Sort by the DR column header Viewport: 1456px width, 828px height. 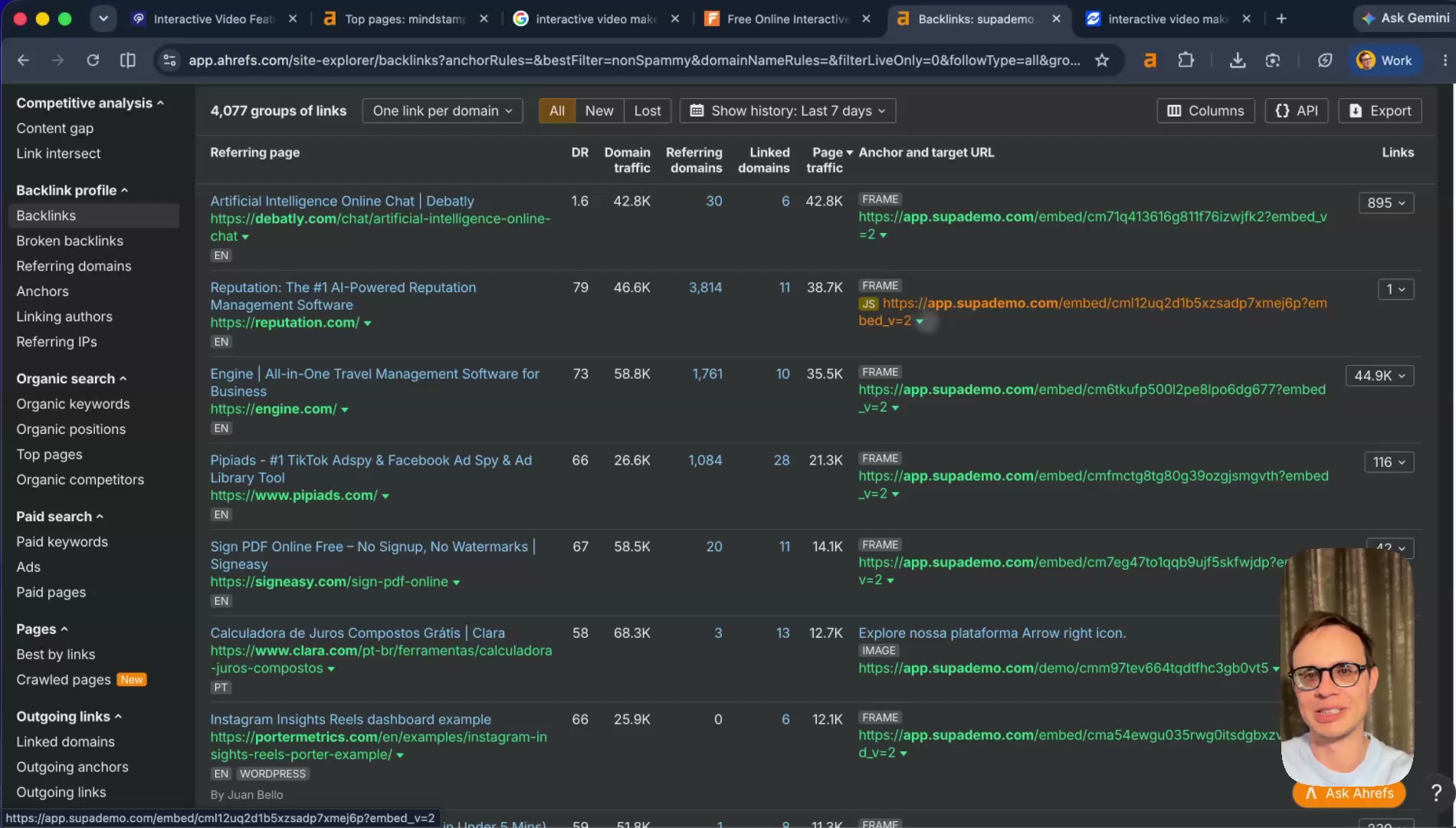tap(579, 153)
